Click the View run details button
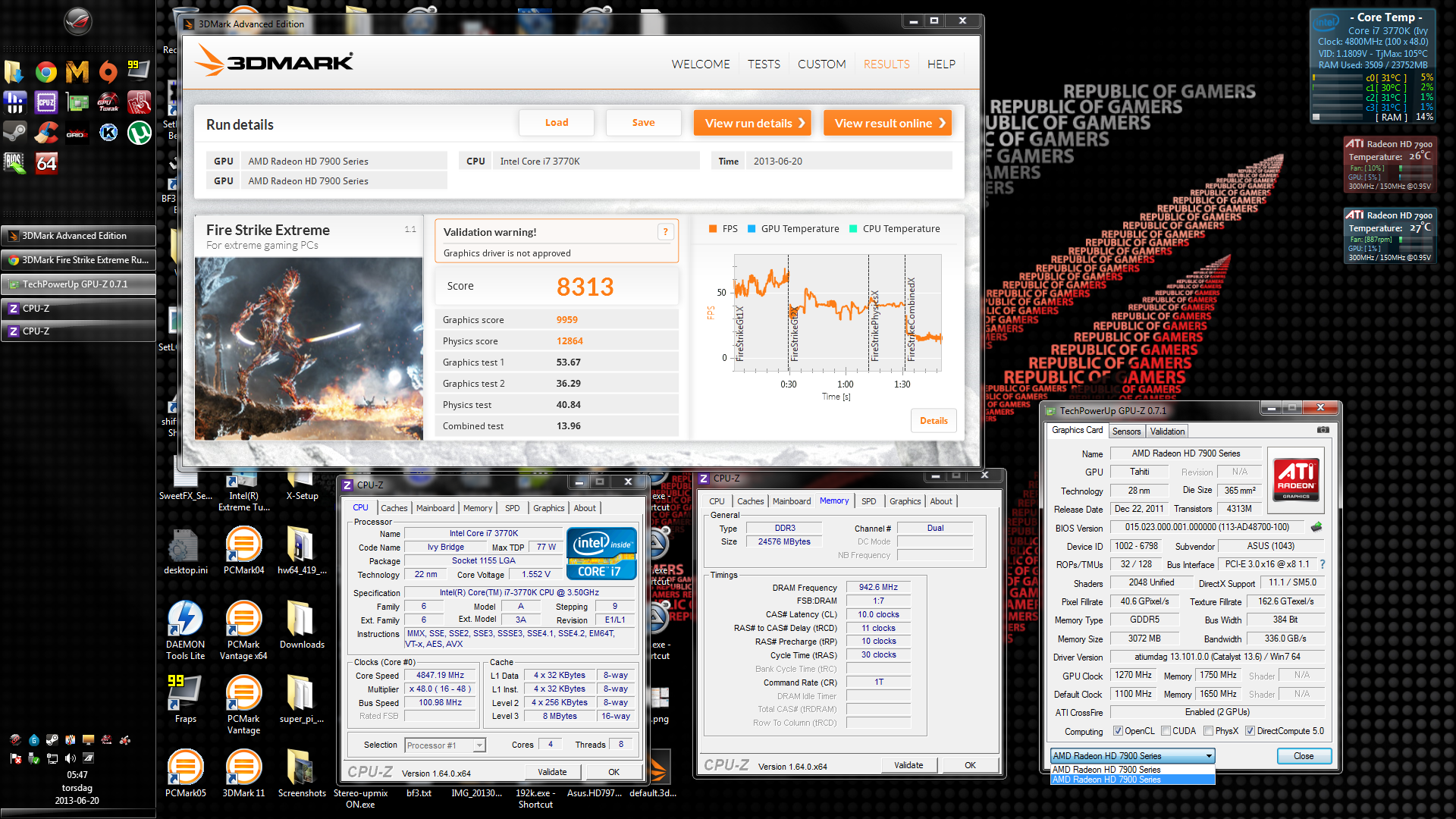 (x=752, y=123)
